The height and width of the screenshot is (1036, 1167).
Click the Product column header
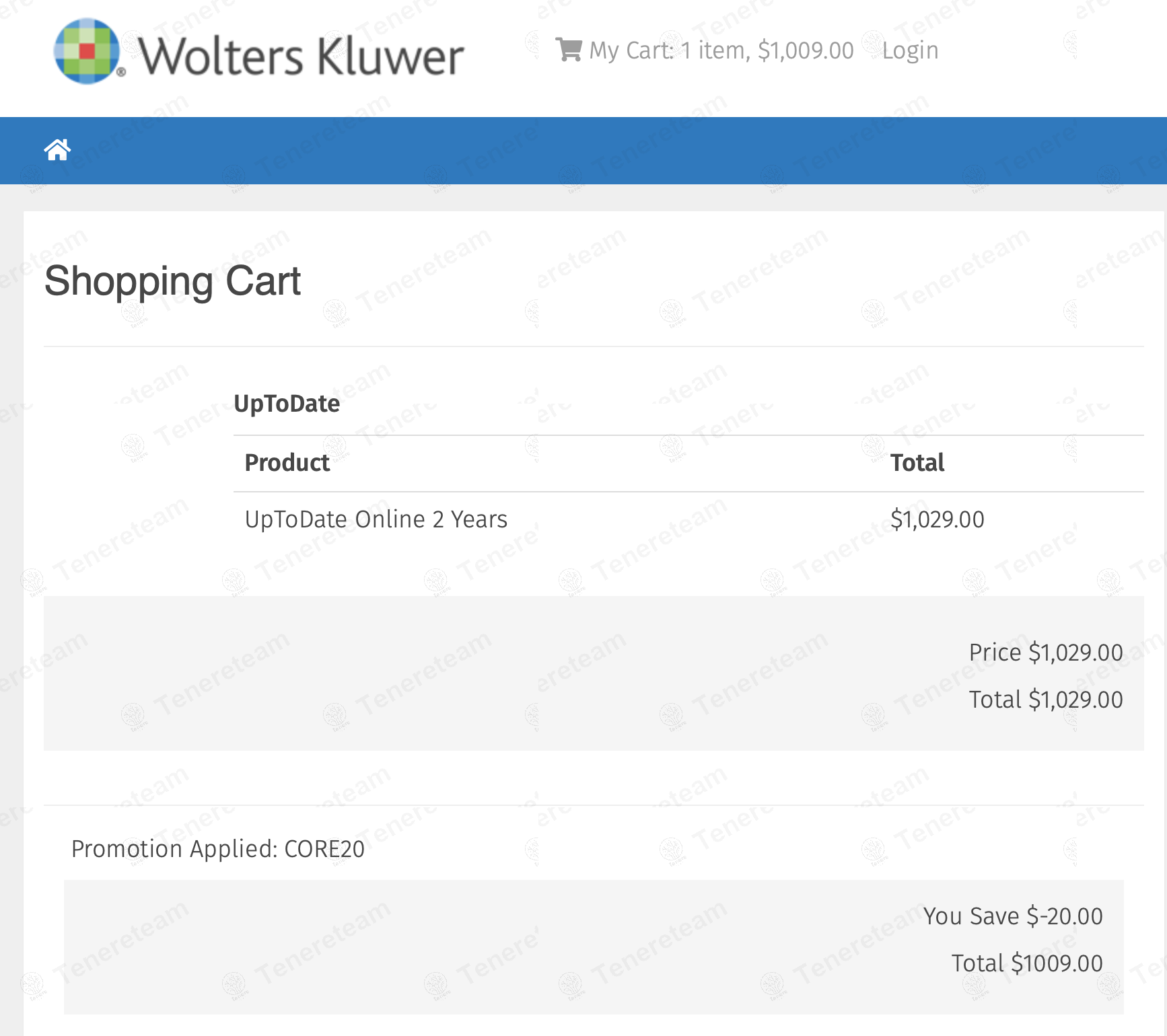287,463
